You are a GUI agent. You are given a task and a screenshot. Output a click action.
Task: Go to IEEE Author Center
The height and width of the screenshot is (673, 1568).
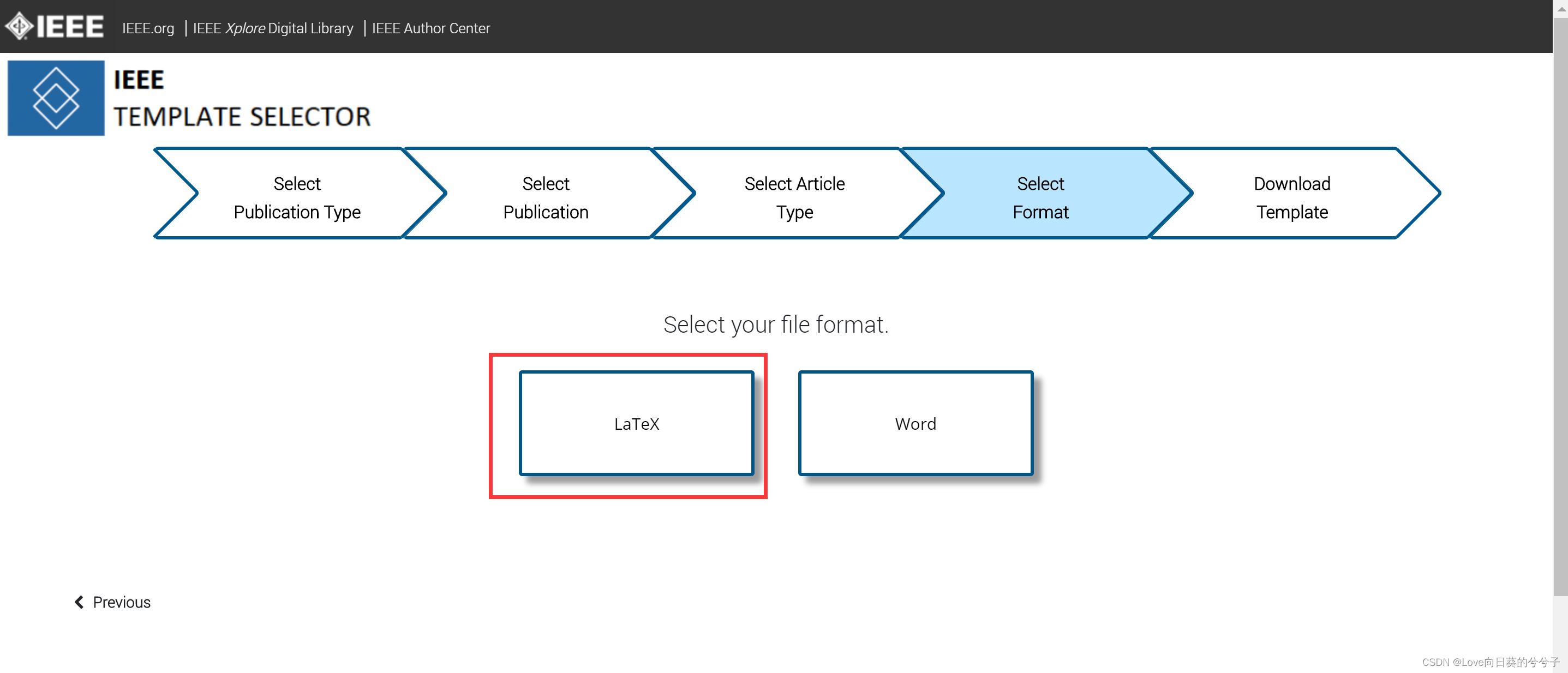click(430, 28)
